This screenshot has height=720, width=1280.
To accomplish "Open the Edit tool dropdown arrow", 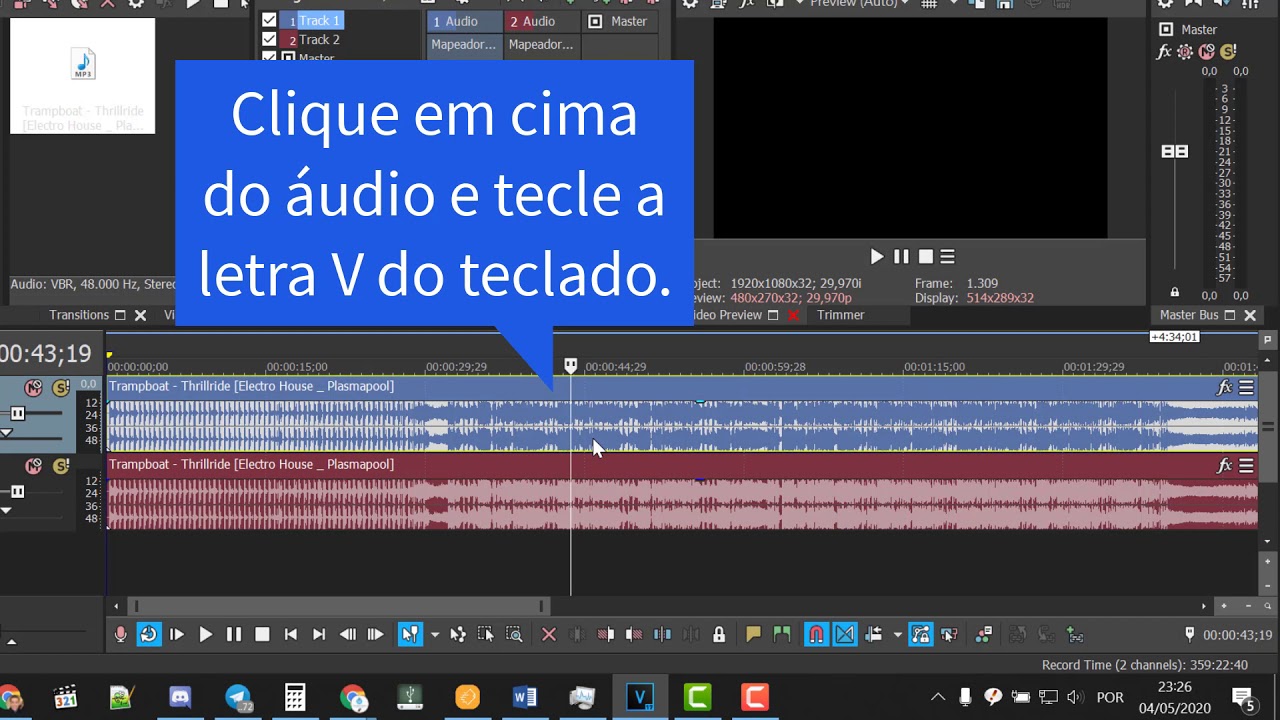I will tap(434, 635).
